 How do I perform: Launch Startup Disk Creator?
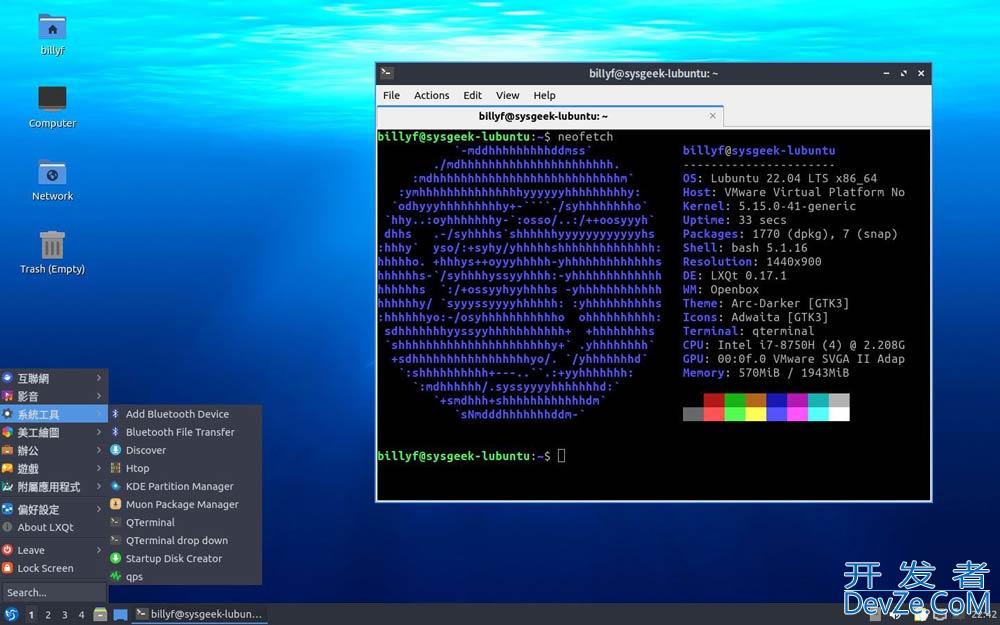pyautogui.click(x=185, y=558)
